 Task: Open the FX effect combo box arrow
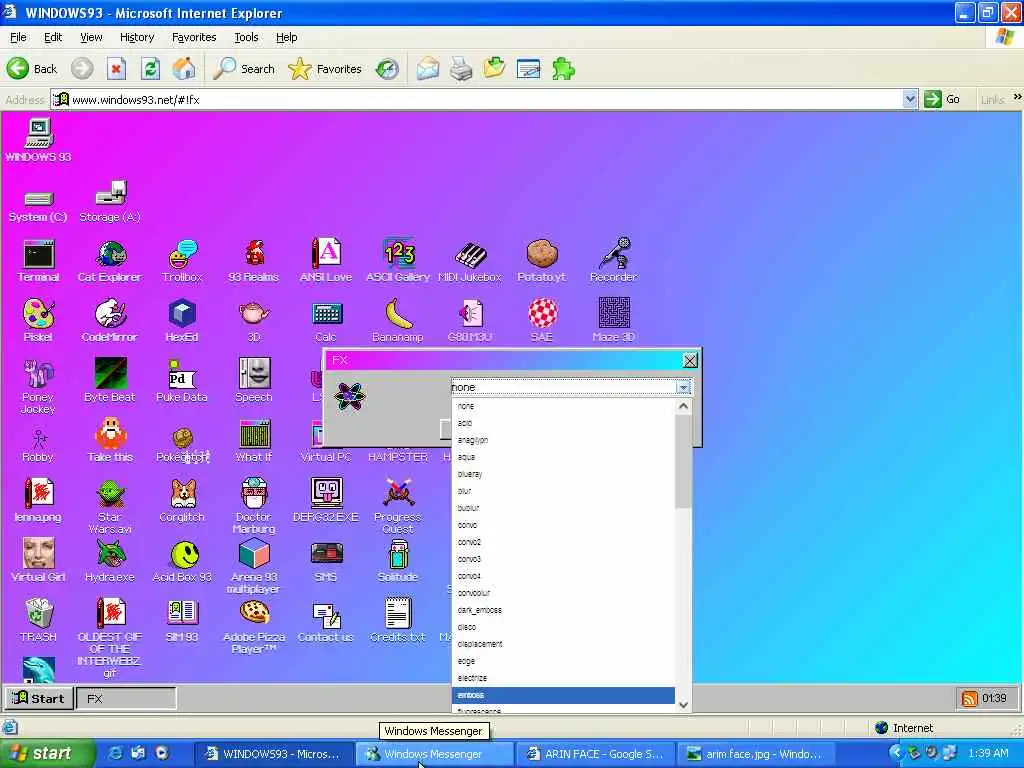coord(683,387)
